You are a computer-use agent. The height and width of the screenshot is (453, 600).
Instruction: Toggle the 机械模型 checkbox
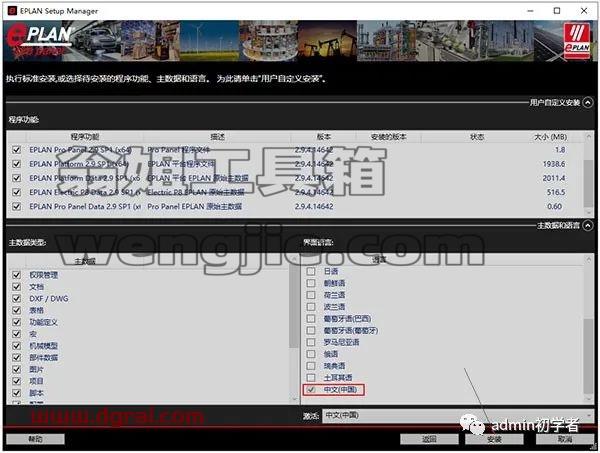(16, 346)
